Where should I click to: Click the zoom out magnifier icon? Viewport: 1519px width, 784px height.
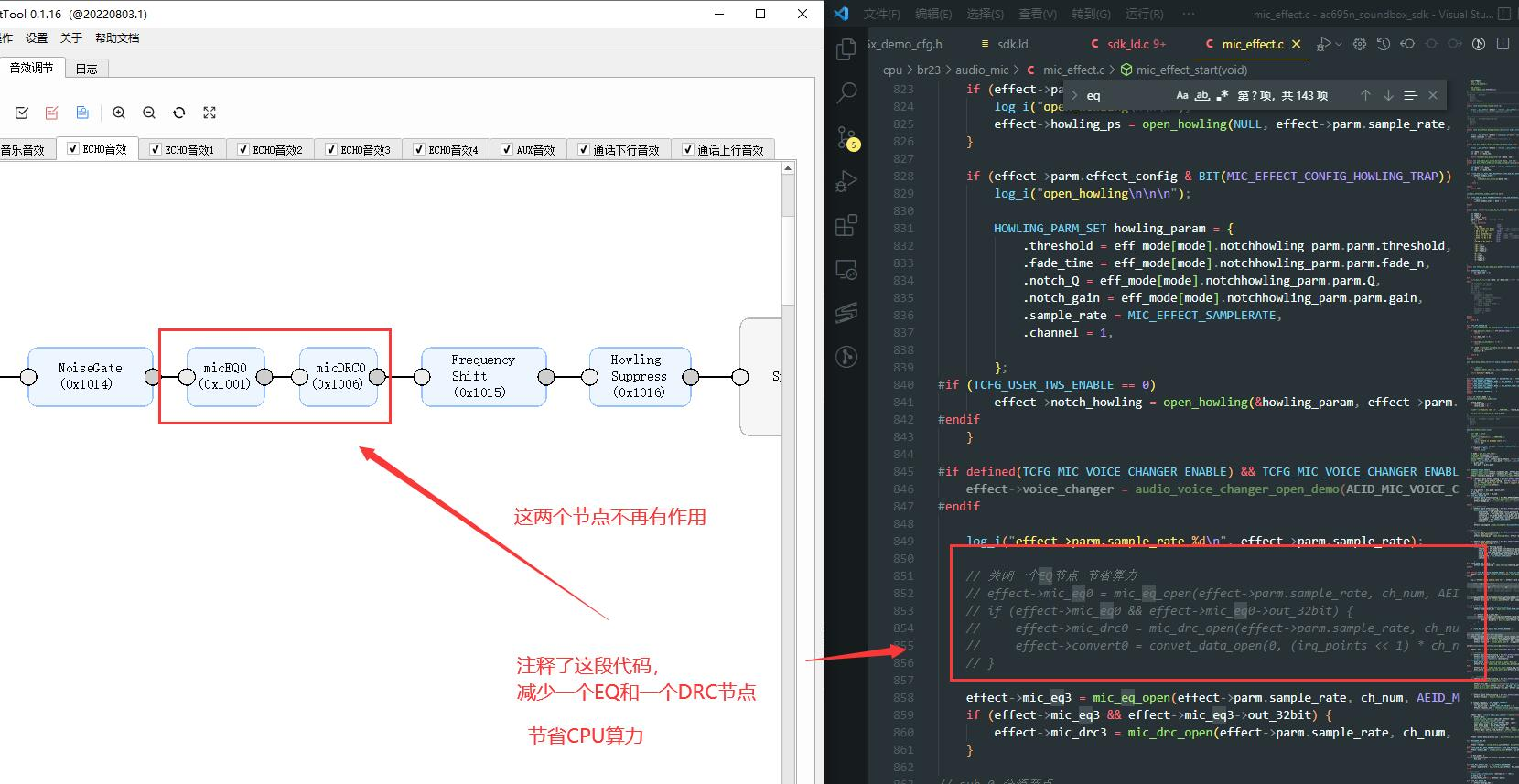tap(149, 113)
